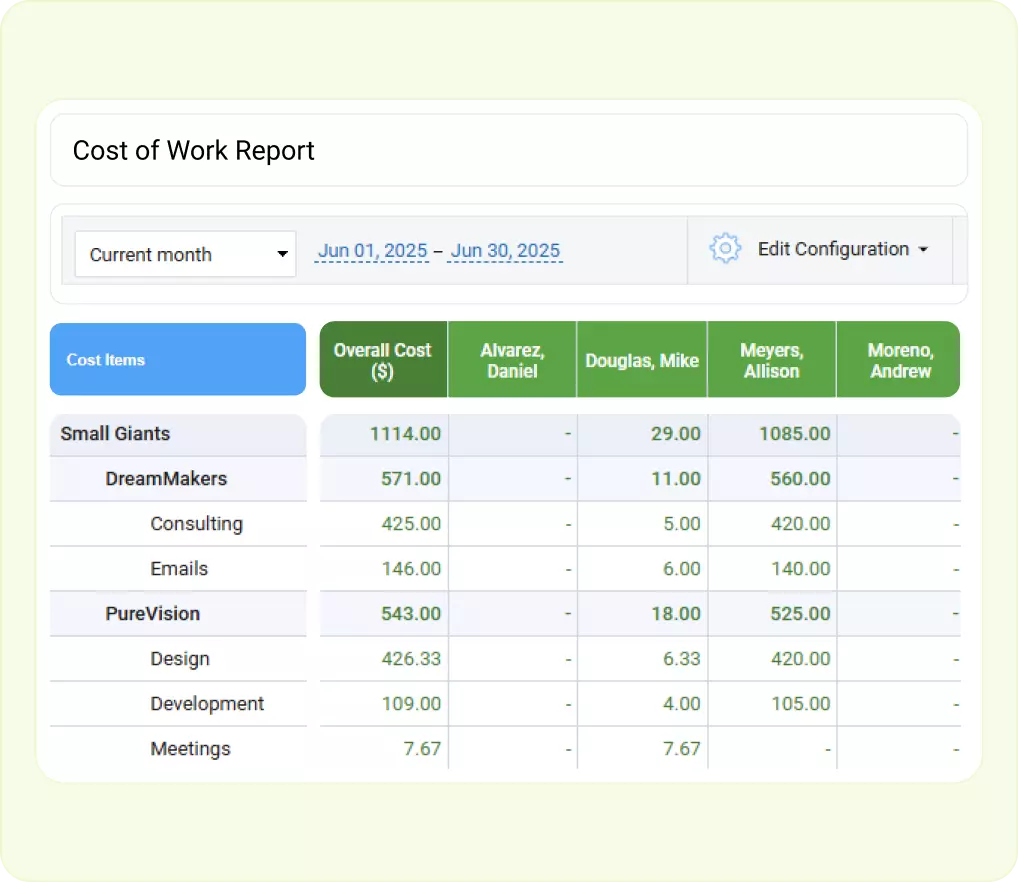This screenshot has height=882, width=1018.
Task: Click the gear icon beside Edit Configuration
Action: click(x=725, y=249)
